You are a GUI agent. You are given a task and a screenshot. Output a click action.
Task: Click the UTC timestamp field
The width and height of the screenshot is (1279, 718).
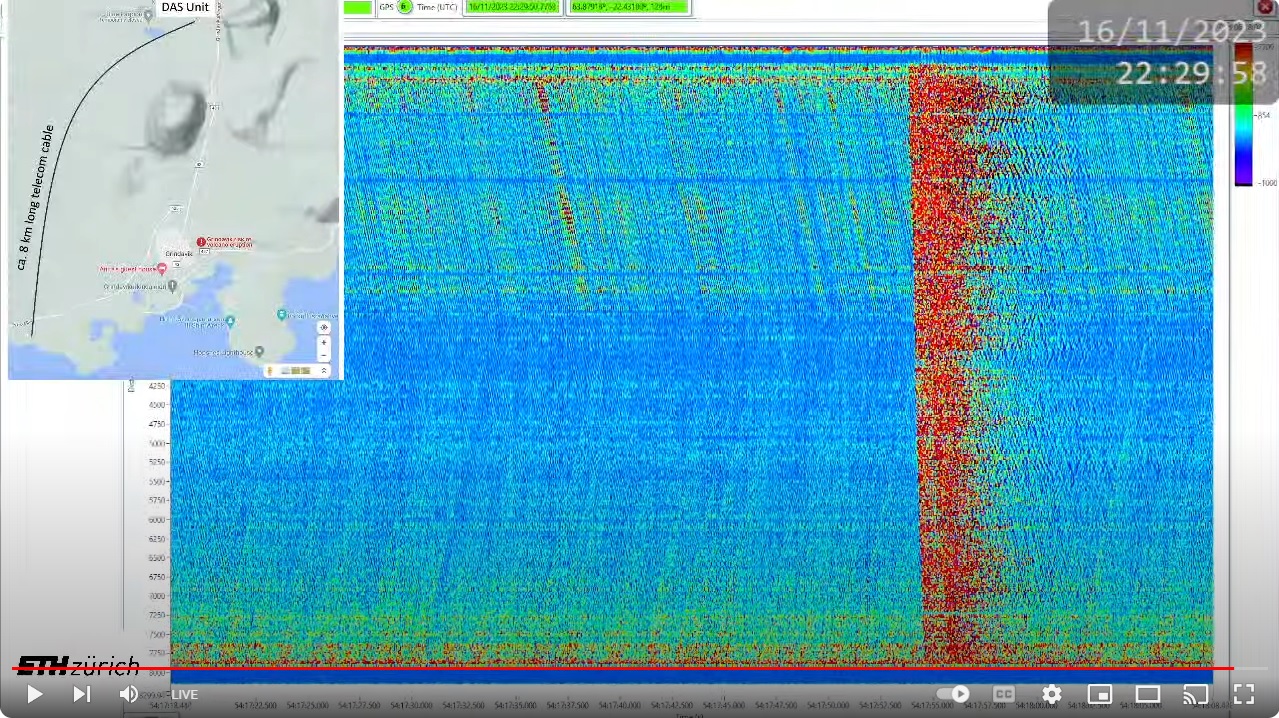point(513,7)
